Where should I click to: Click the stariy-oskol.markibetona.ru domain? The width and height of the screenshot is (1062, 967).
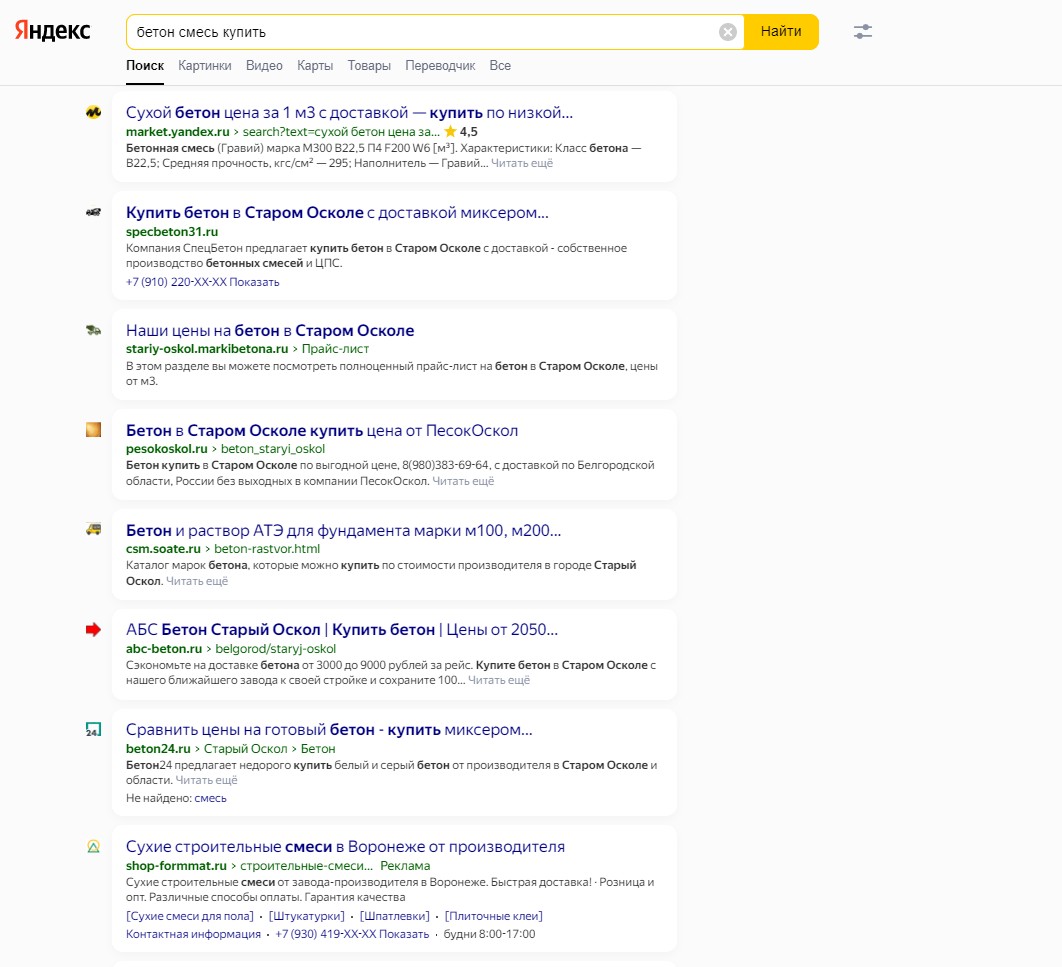[x=207, y=349]
